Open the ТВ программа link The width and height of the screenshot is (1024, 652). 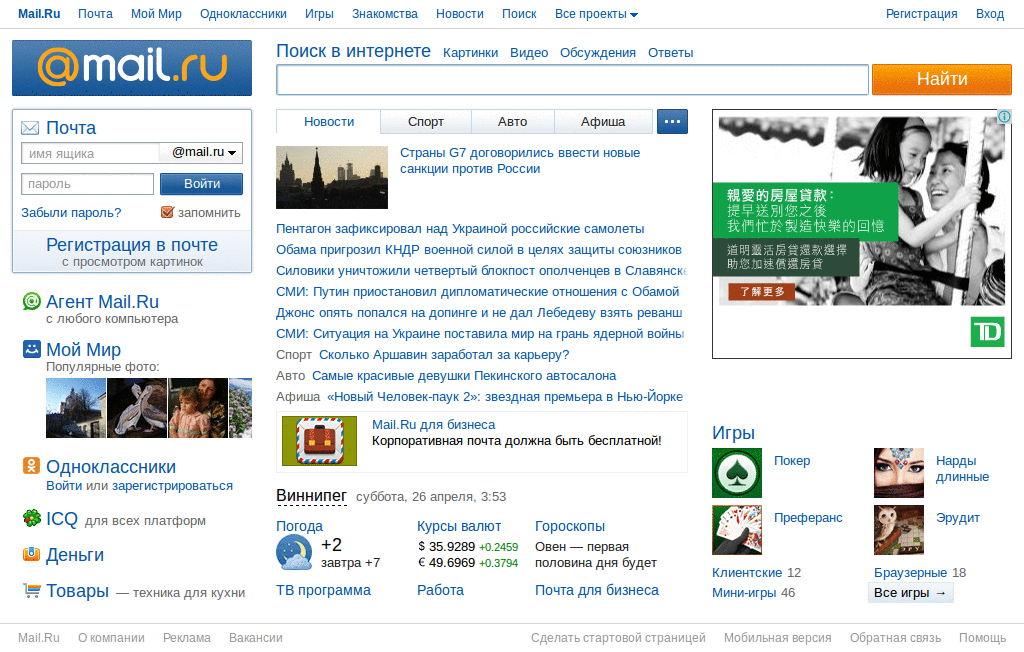pos(323,590)
